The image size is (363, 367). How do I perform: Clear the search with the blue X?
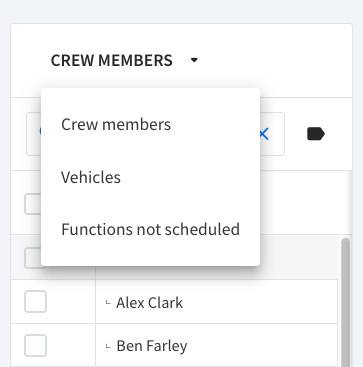[263, 134]
